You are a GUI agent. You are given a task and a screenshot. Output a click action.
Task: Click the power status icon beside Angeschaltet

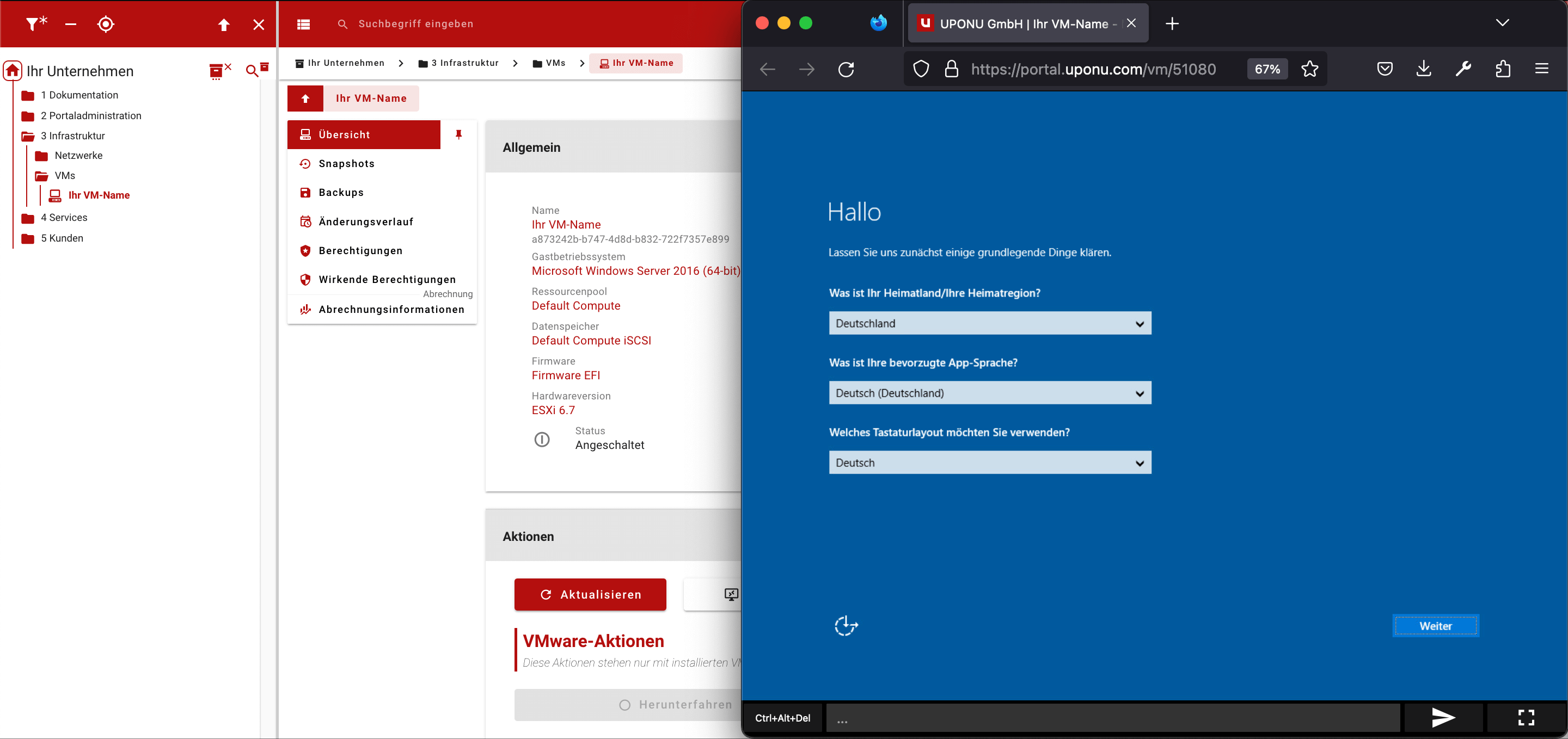click(x=542, y=439)
